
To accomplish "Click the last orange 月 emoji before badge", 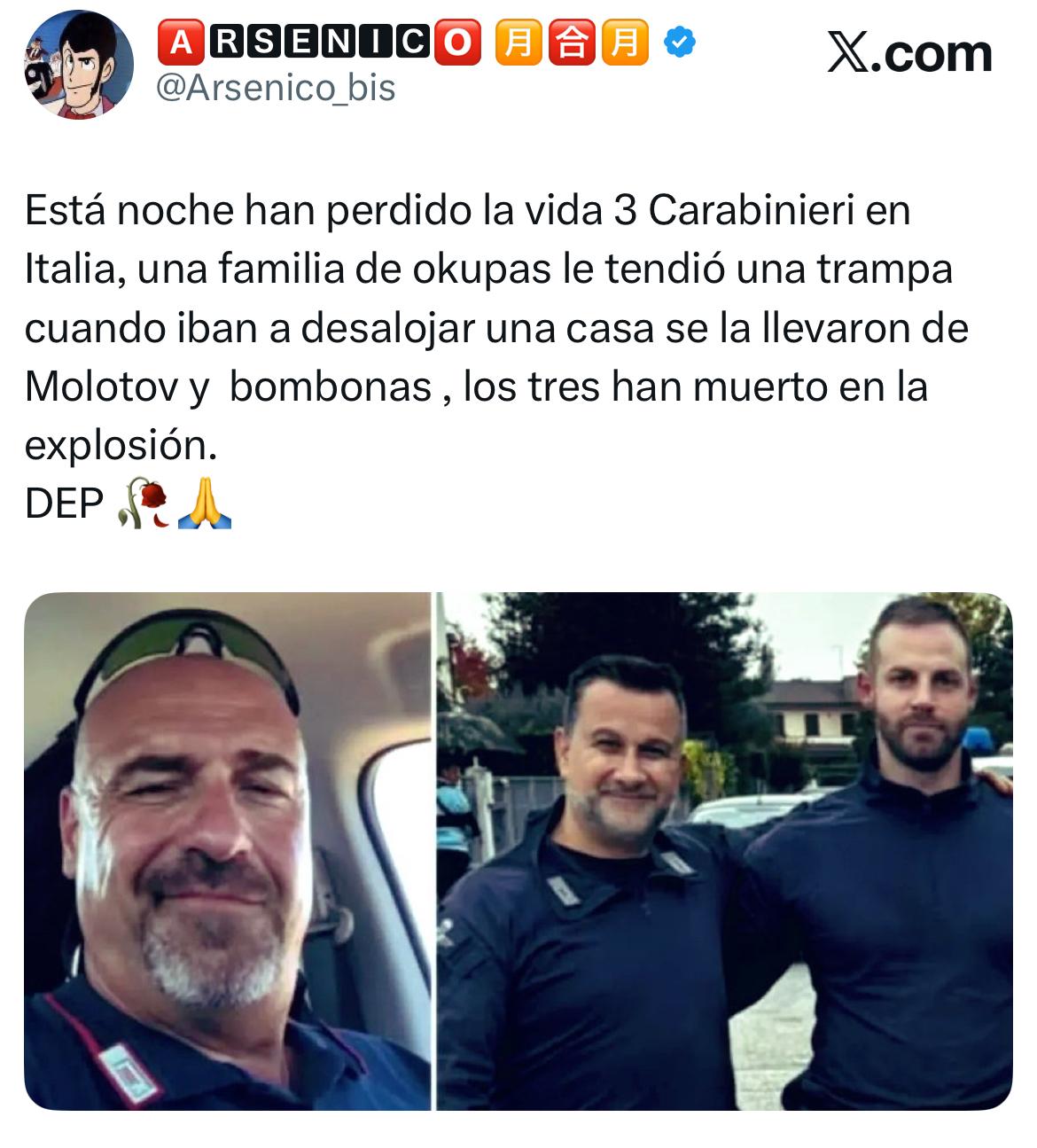I will [626, 43].
